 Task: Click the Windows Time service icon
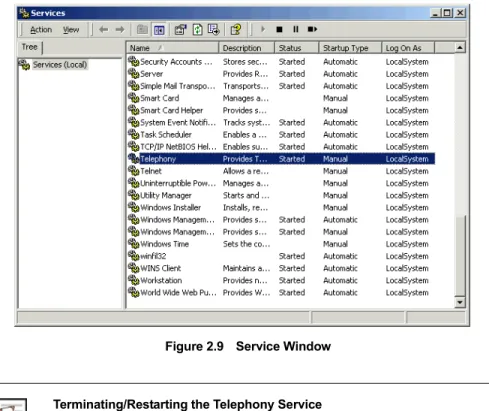tap(134, 244)
